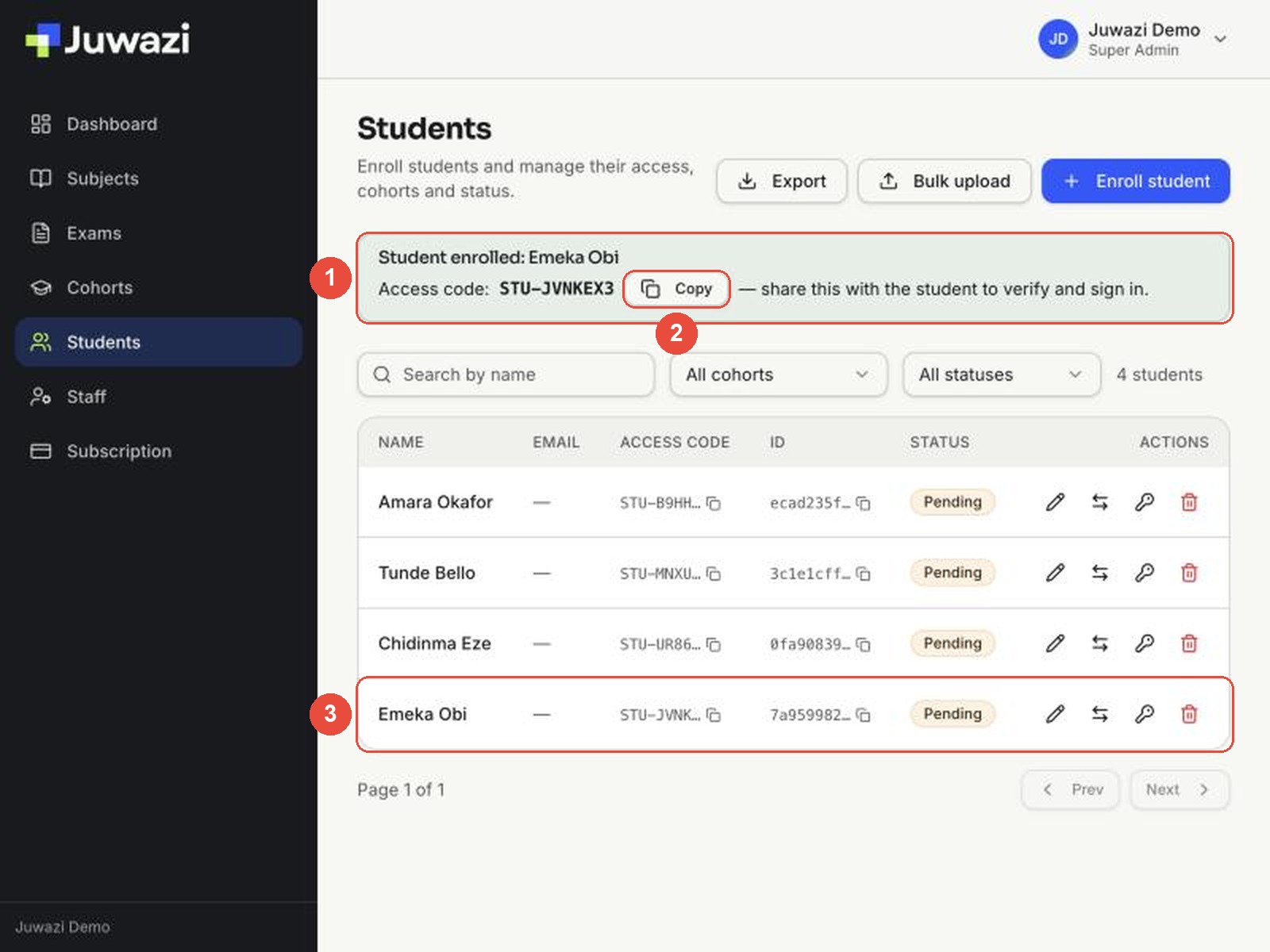Screen dimensions: 1270x952
Task: Delete Amara Okafor using the trash icon
Action: coord(1189,502)
